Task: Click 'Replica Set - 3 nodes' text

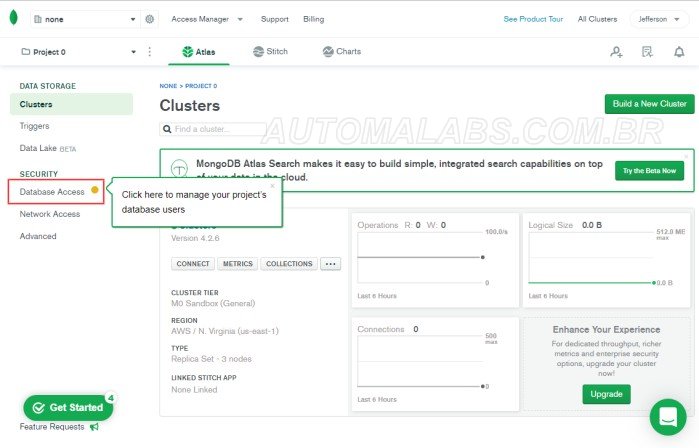Action: 211,359
